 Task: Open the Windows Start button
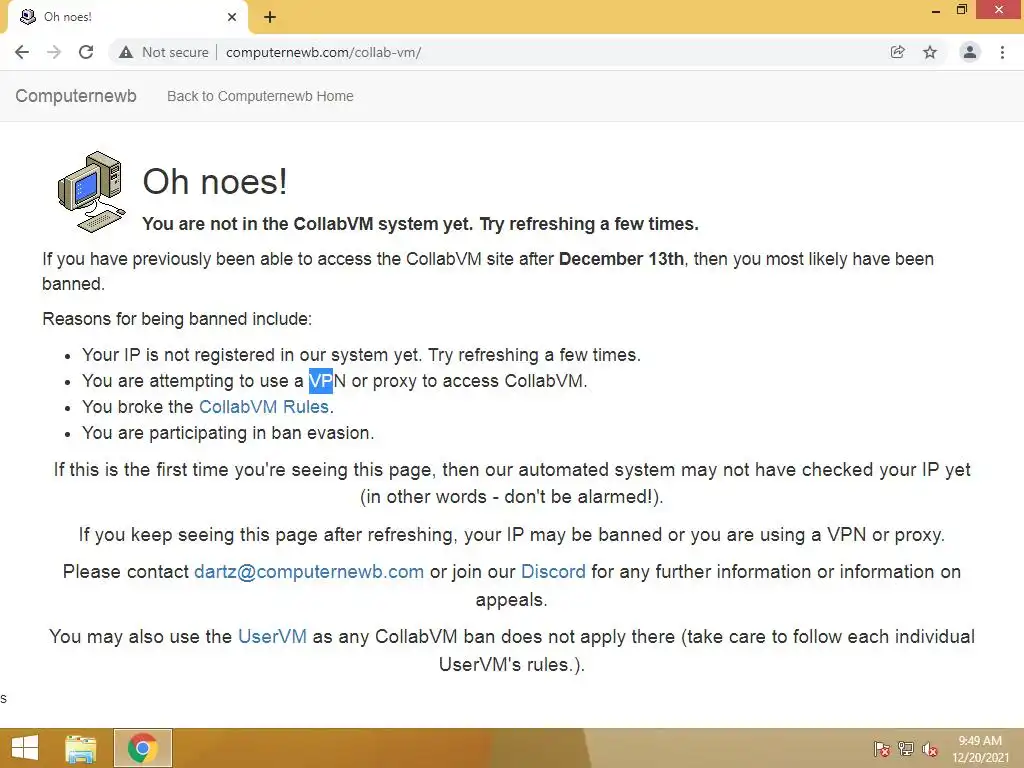[25, 748]
